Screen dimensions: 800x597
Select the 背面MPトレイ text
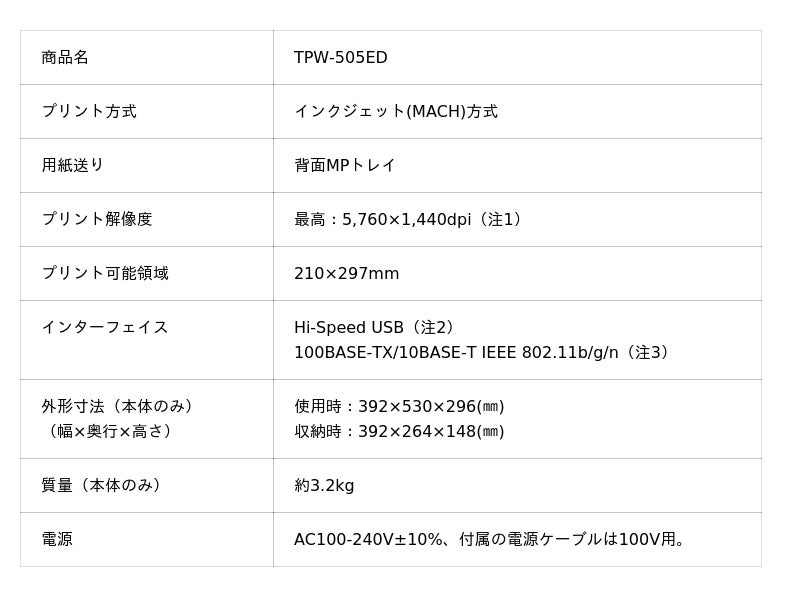coord(344,166)
